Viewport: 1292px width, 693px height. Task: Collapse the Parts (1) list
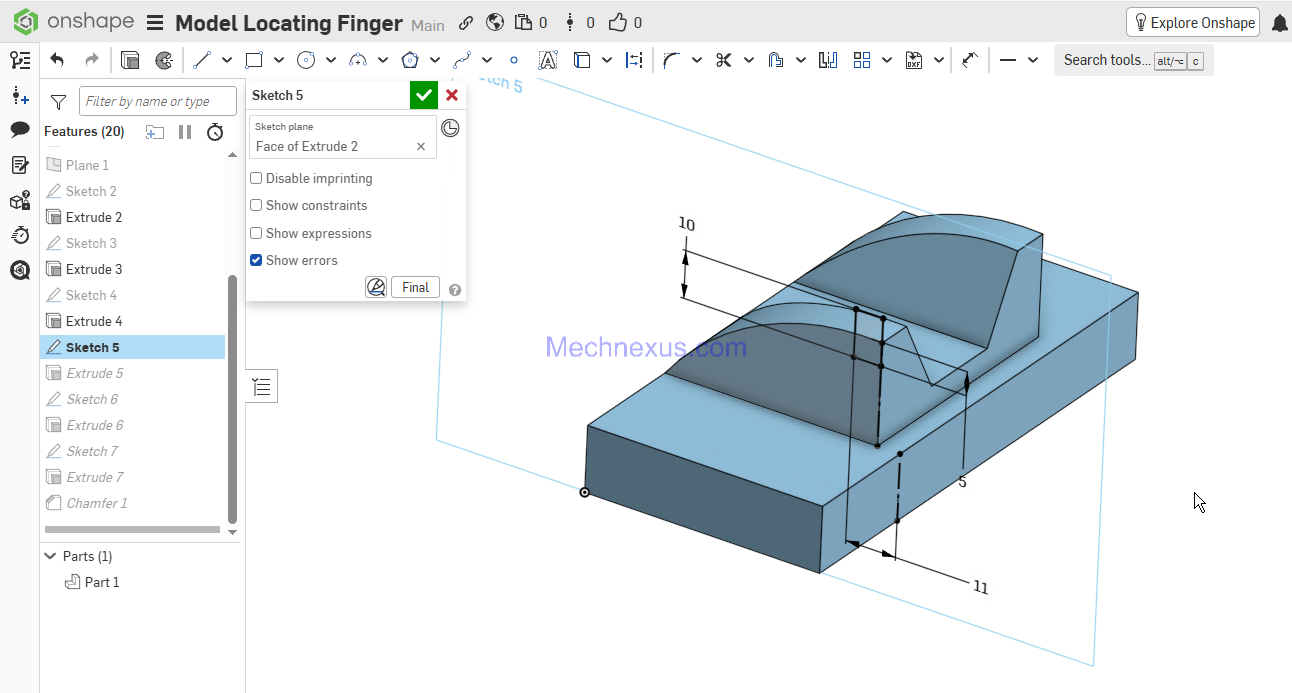pos(49,556)
